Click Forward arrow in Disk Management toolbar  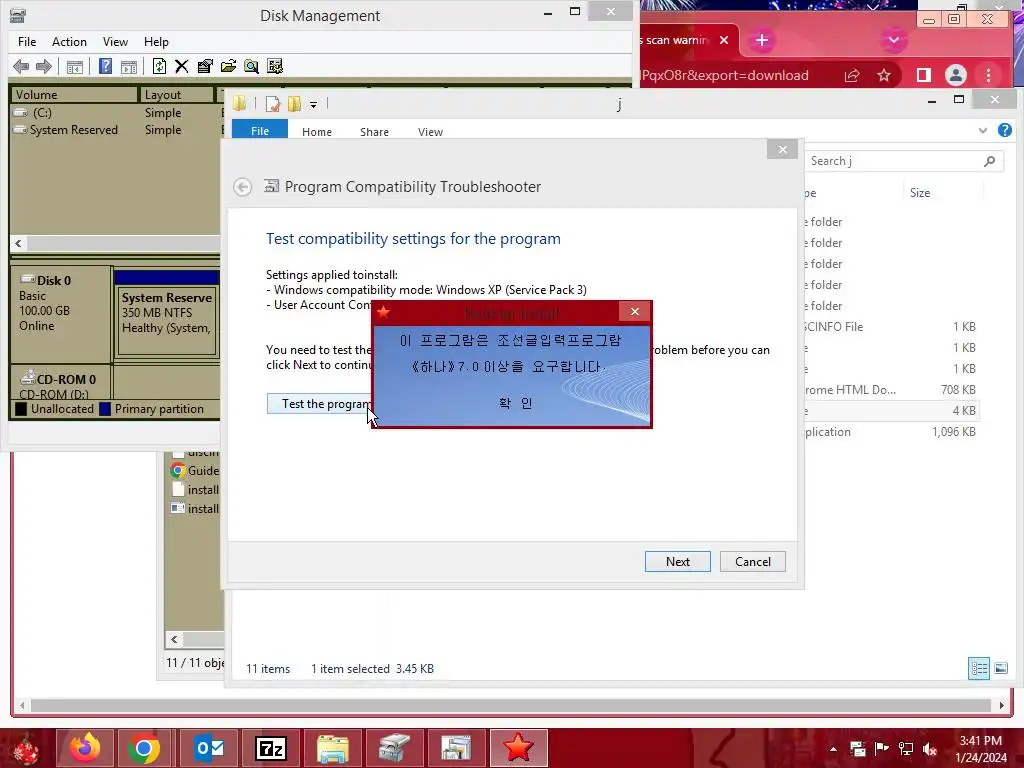tap(44, 66)
